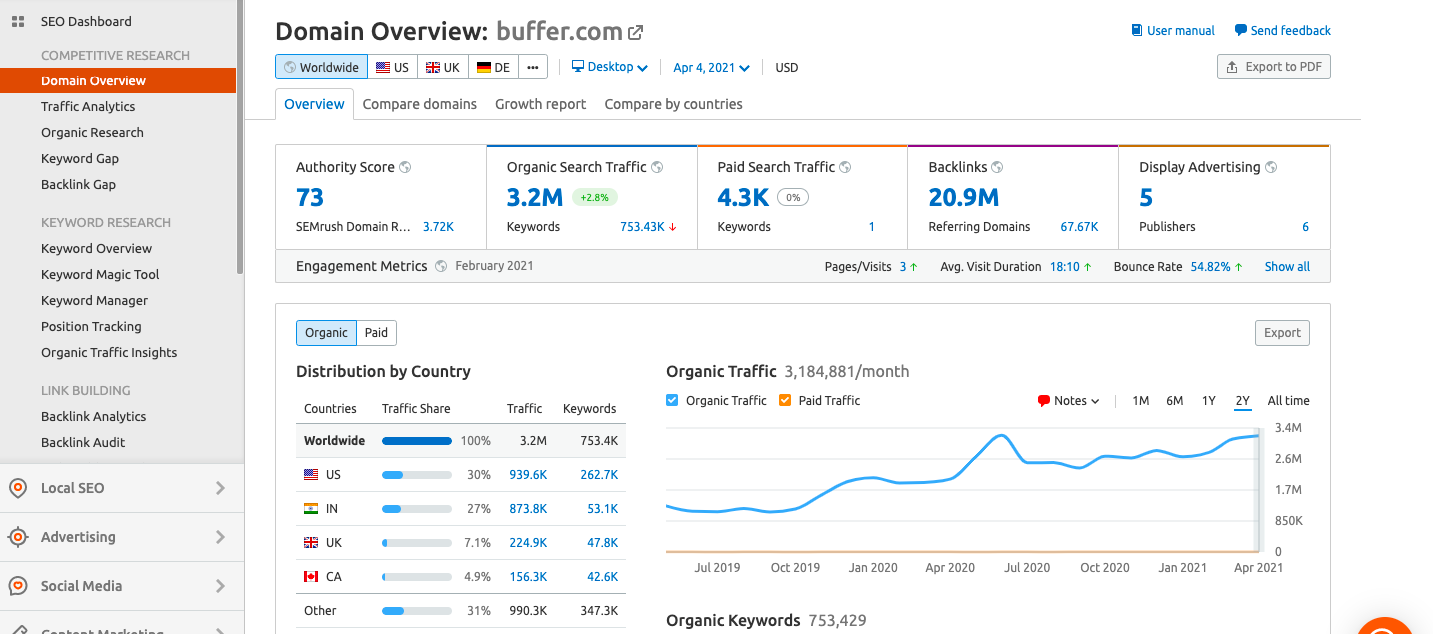Click the globe icon beside Organic Search Traffic
The image size is (1433, 634).
click(657, 167)
